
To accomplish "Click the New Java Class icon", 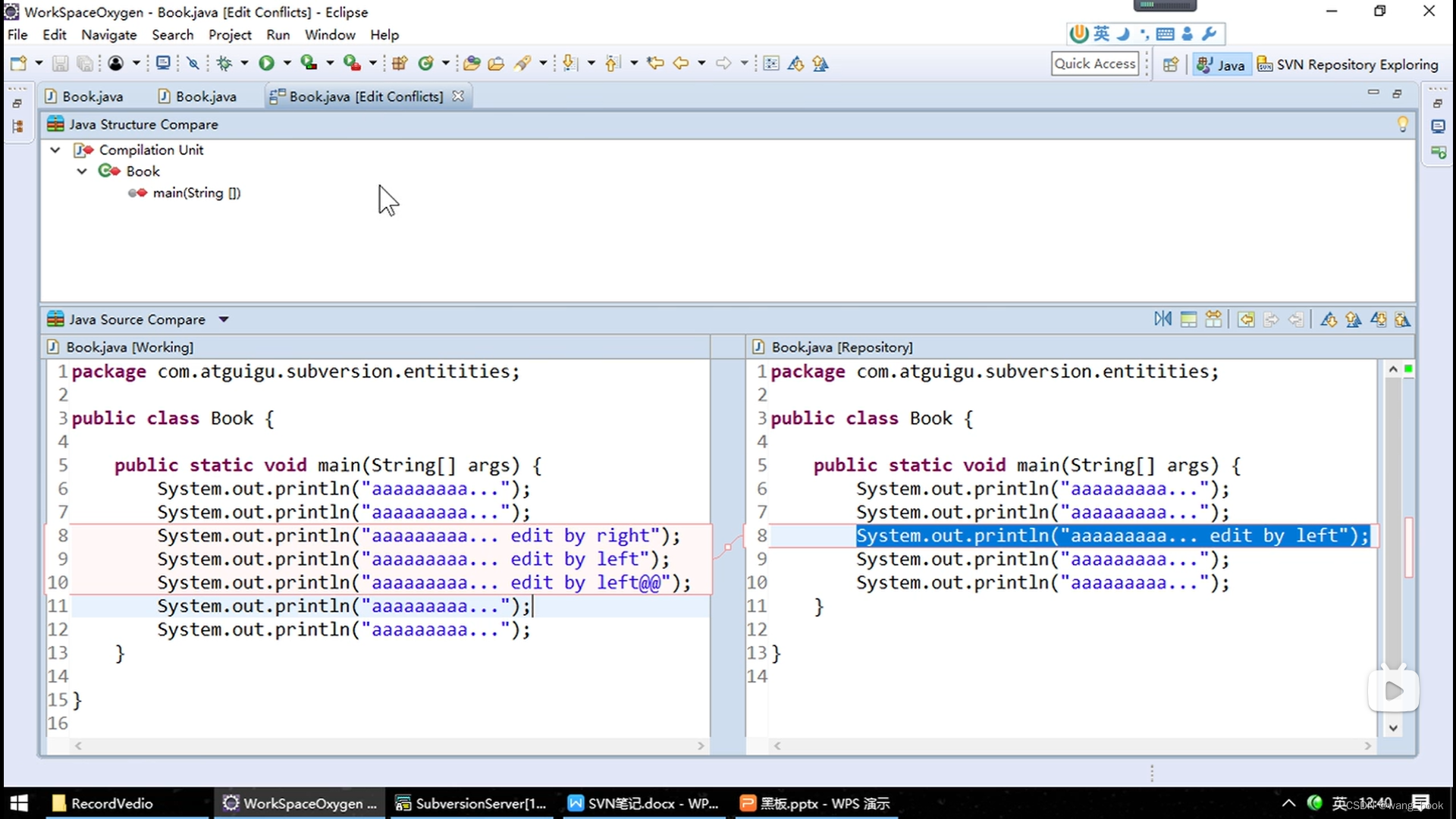I will (426, 64).
